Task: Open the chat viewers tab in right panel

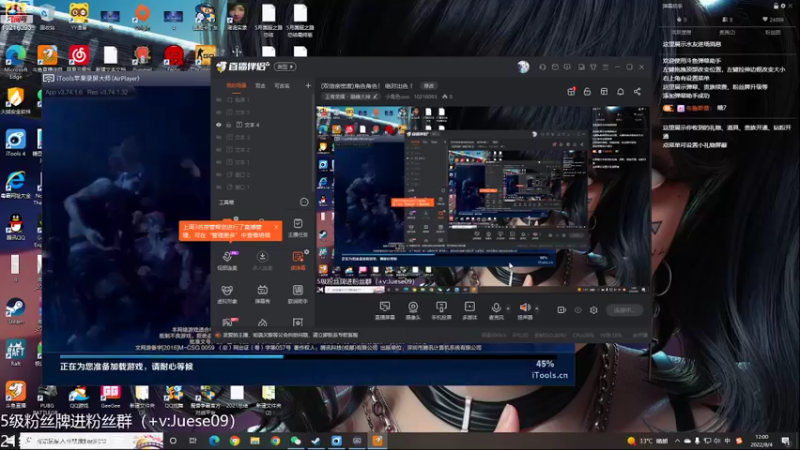Action: point(727,33)
